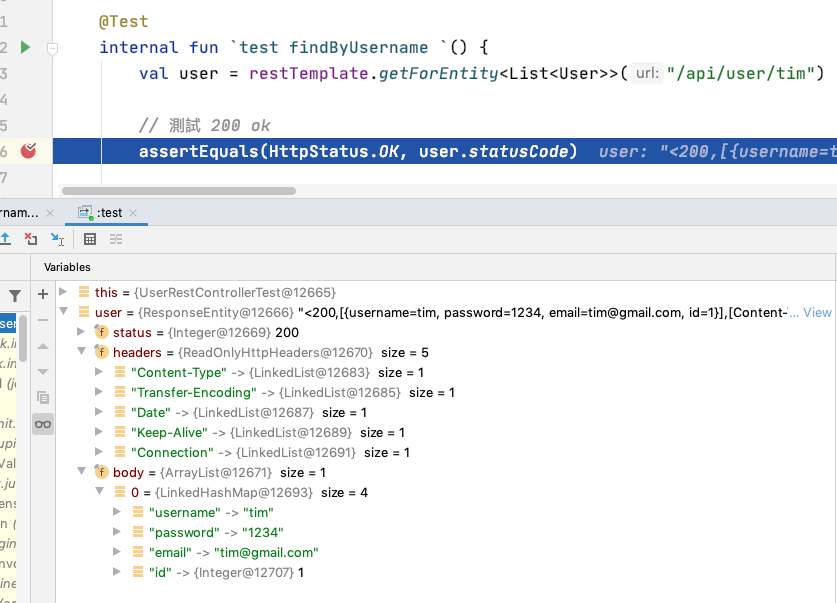Collapse the 'headers' field node

[82, 351]
